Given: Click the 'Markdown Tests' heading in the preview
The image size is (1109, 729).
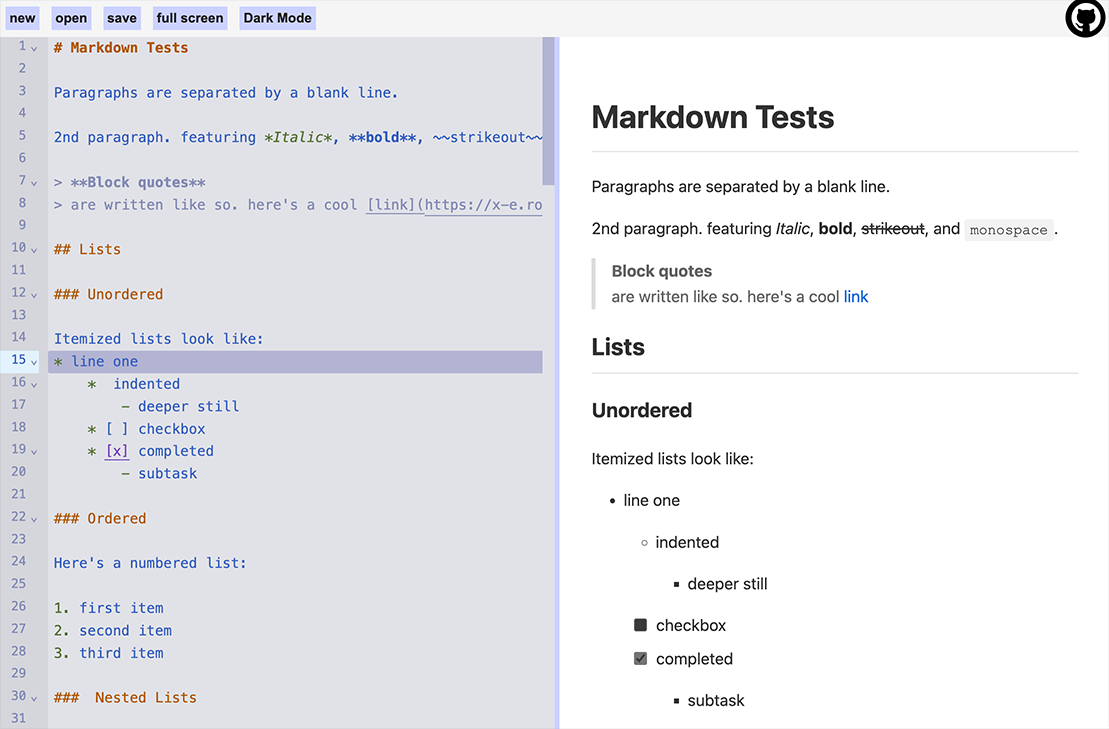Looking at the screenshot, I should [x=713, y=117].
